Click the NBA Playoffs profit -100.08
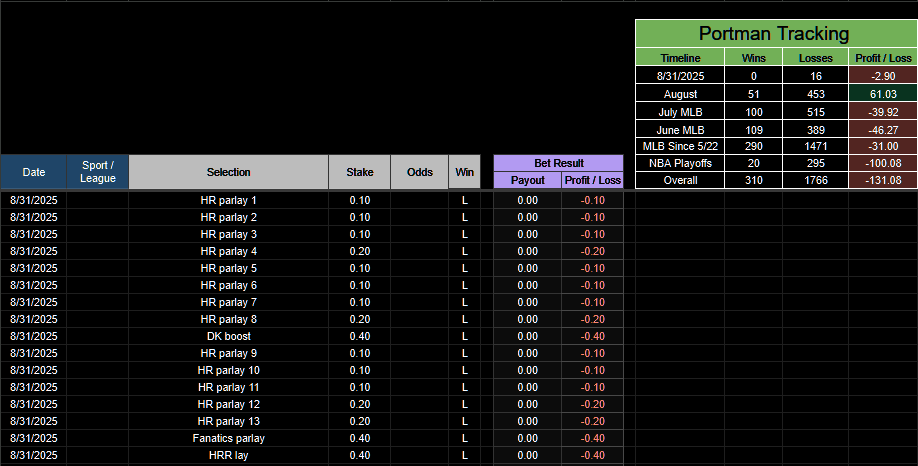Viewport: 918px width, 466px height. [883, 163]
